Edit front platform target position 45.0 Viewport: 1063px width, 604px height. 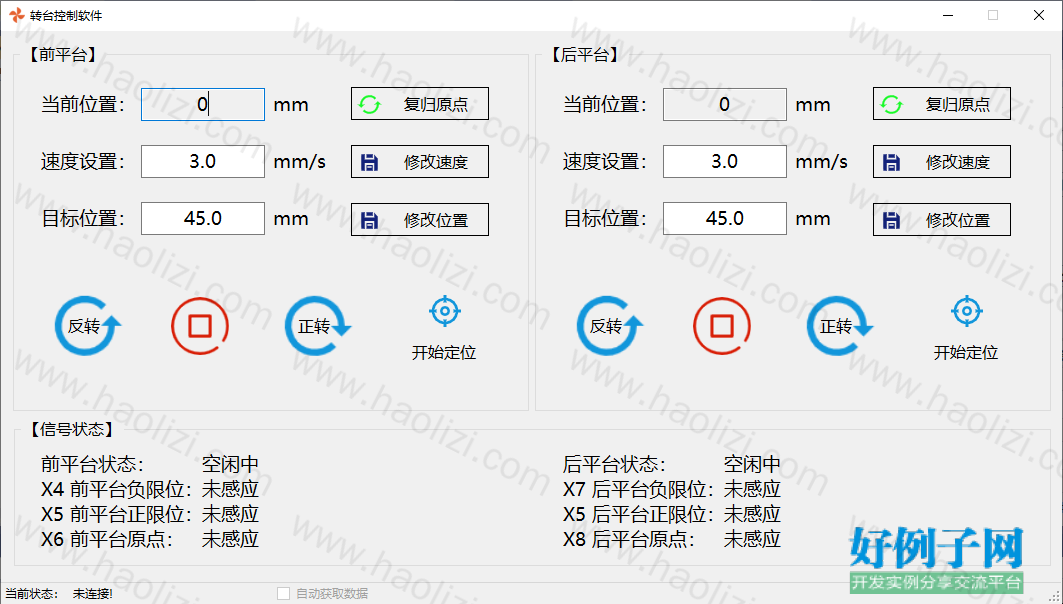pos(203,218)
